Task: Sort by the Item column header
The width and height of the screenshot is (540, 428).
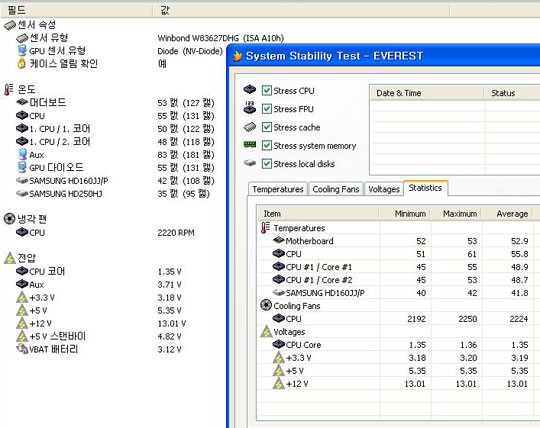Action: coord(318,213)
